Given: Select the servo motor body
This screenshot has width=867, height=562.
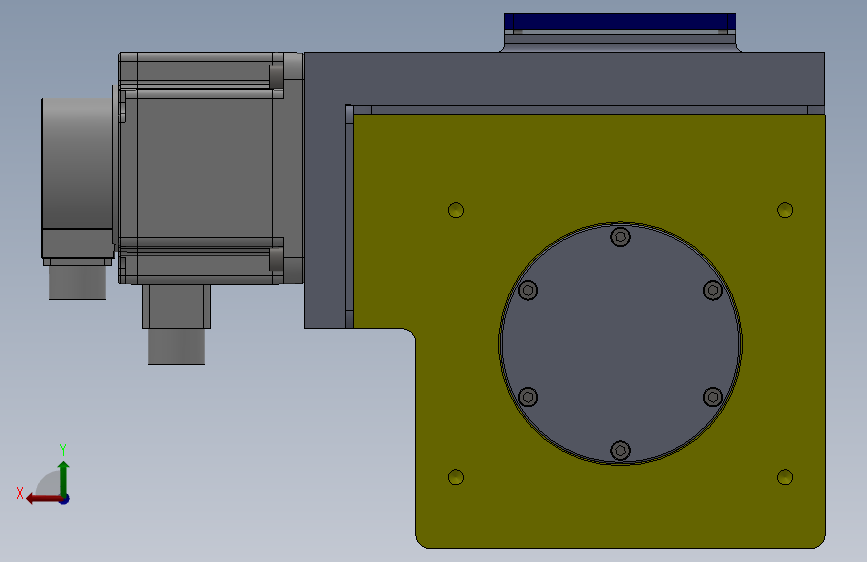Looking at the screenshot, I should [x=210, y=168].
